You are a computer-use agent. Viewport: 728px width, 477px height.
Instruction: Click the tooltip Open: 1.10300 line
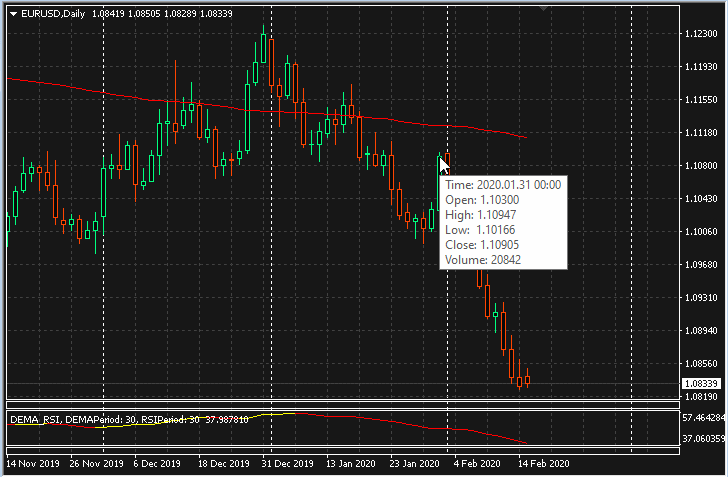coord(482,200)
